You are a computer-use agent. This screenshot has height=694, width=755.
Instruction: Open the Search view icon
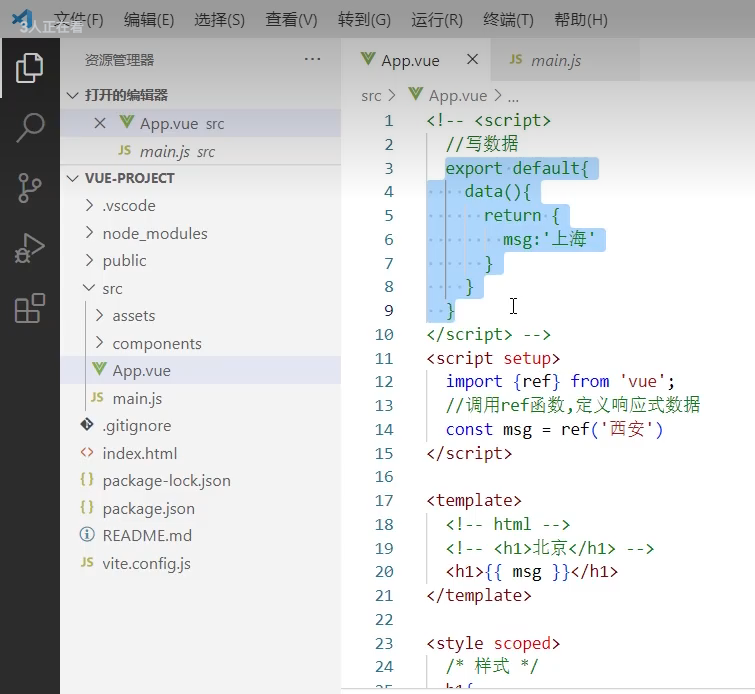(30, 127)
